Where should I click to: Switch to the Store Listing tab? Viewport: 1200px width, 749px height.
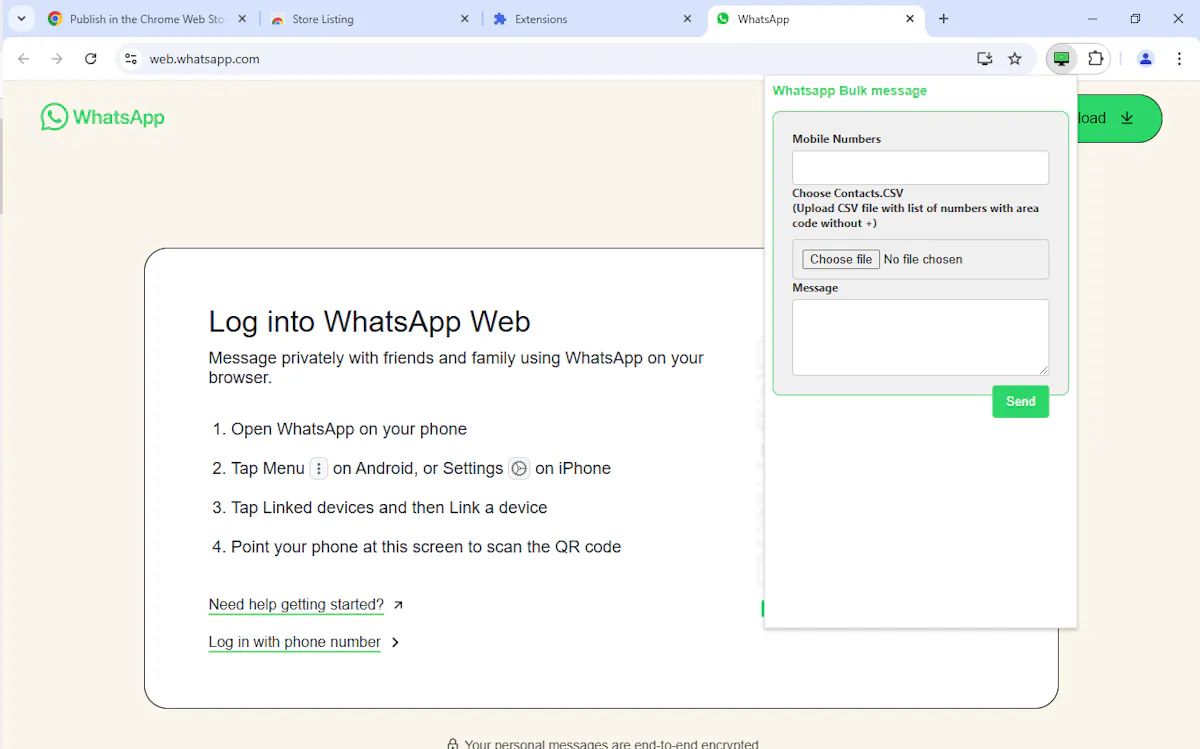(x=370, y=19)
